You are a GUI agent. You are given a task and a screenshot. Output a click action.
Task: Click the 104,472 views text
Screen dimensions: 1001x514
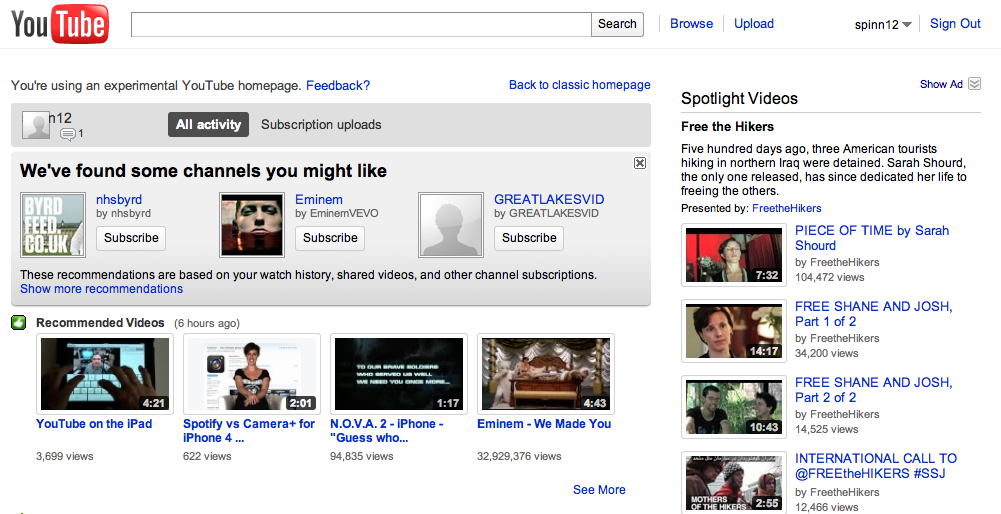click(x=829, y=277)
